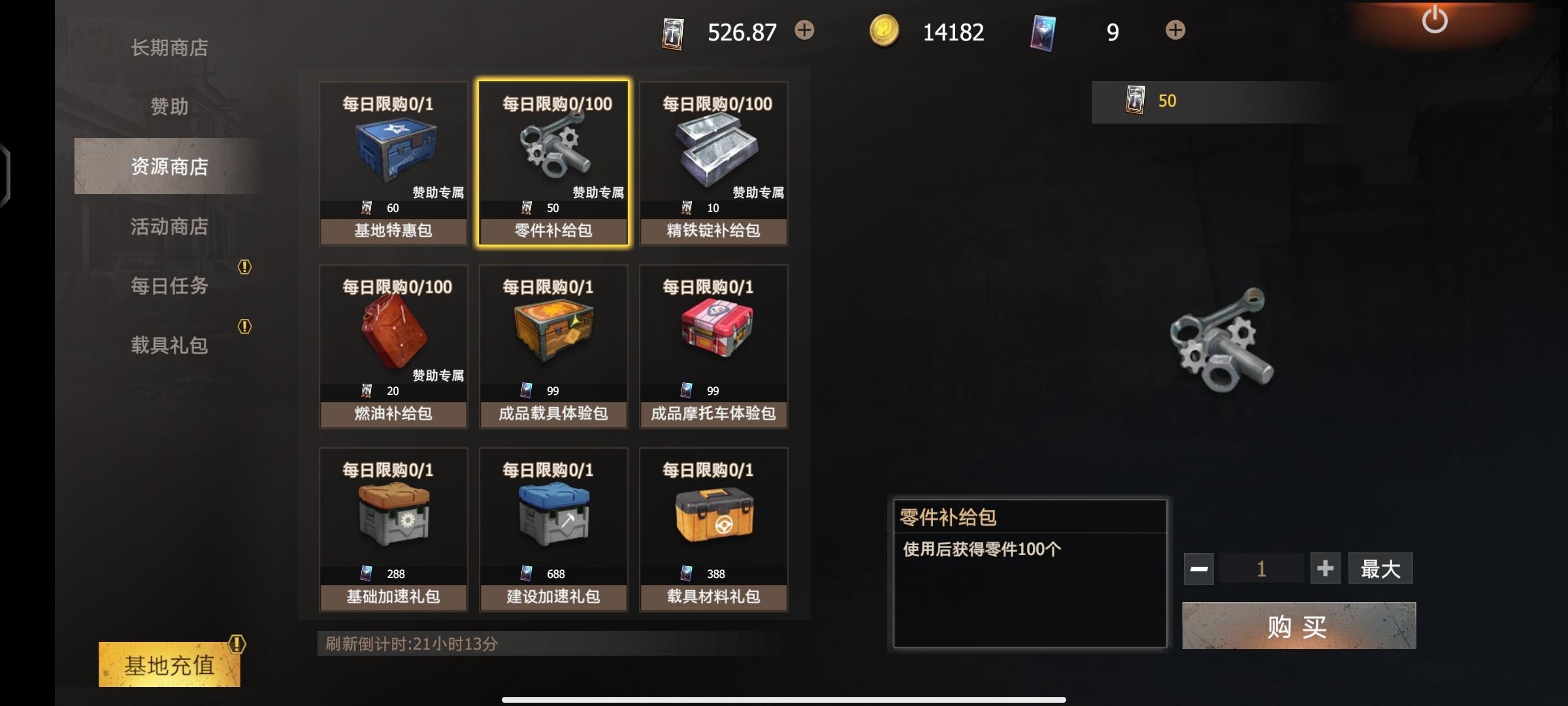The width and height of the screenshot is (1568, 706).
Task: Click the gold coin icon showing 14182
Action: 884,31
